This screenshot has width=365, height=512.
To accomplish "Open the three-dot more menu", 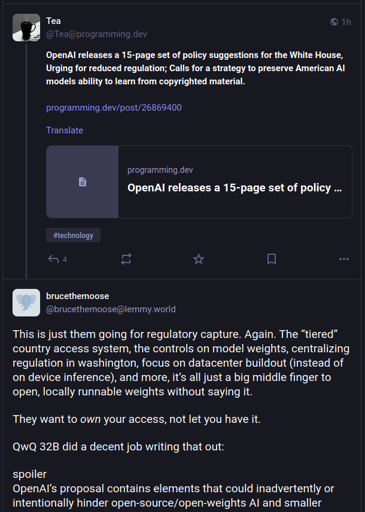I will pyautogui.click(x=344, y=259).
